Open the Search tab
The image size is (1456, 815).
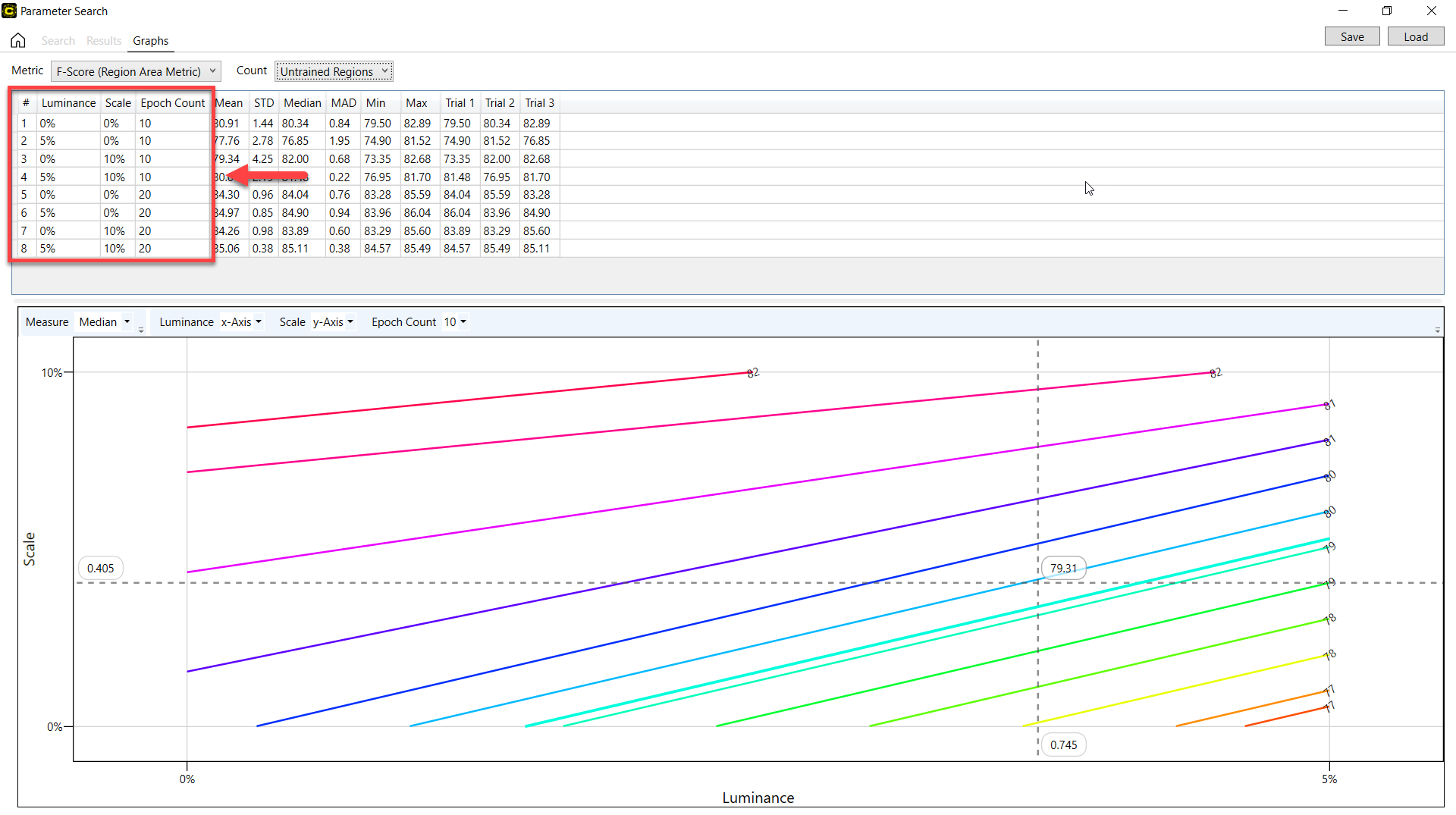pos(58,41)
